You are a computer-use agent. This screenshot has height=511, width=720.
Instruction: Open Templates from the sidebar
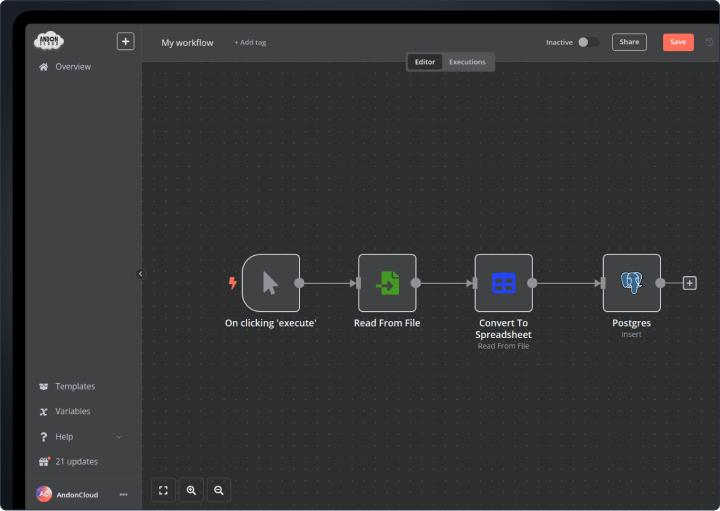(75, 386)
